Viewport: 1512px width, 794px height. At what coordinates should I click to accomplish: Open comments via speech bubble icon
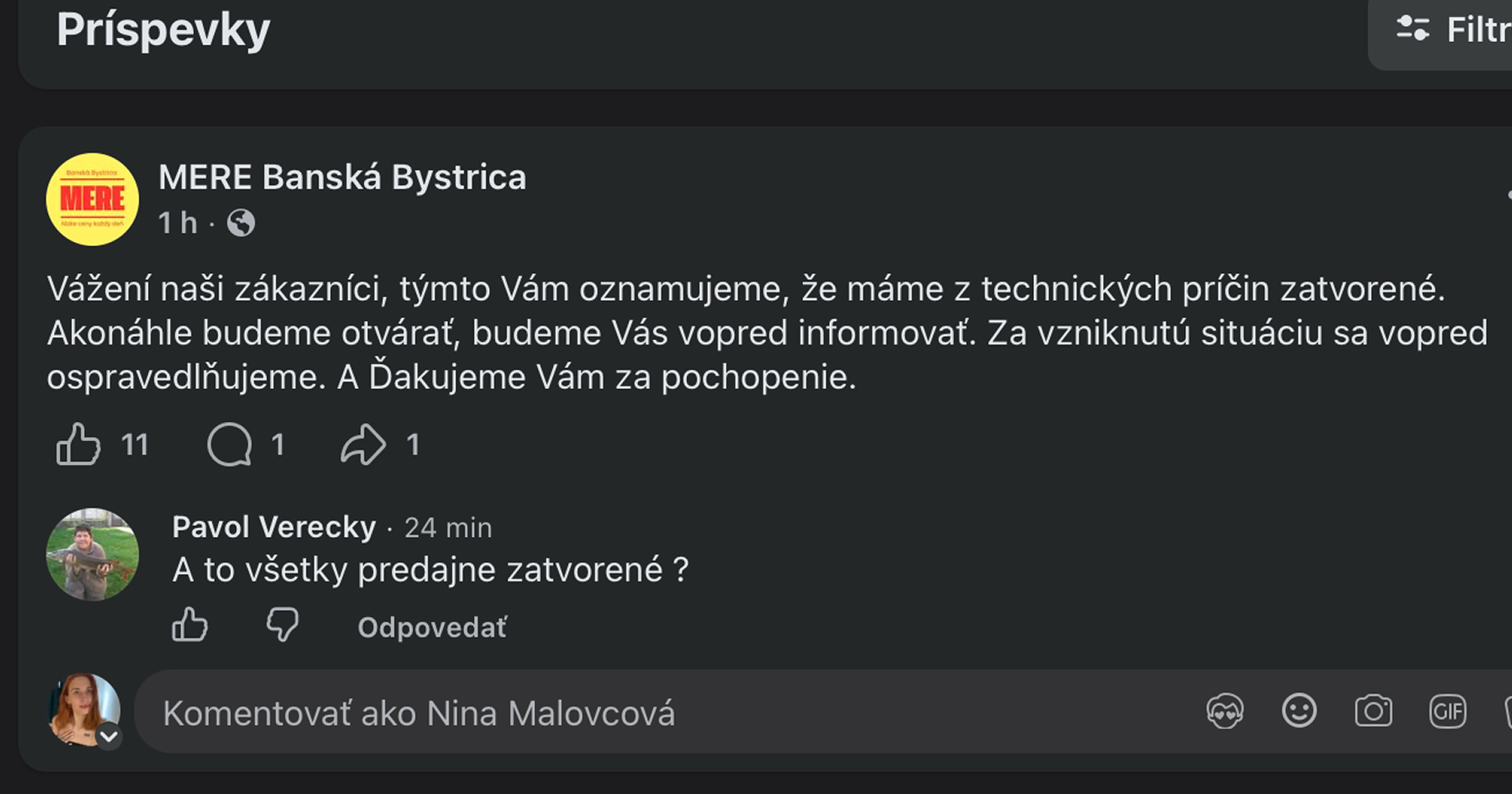(x=229, y=444)
